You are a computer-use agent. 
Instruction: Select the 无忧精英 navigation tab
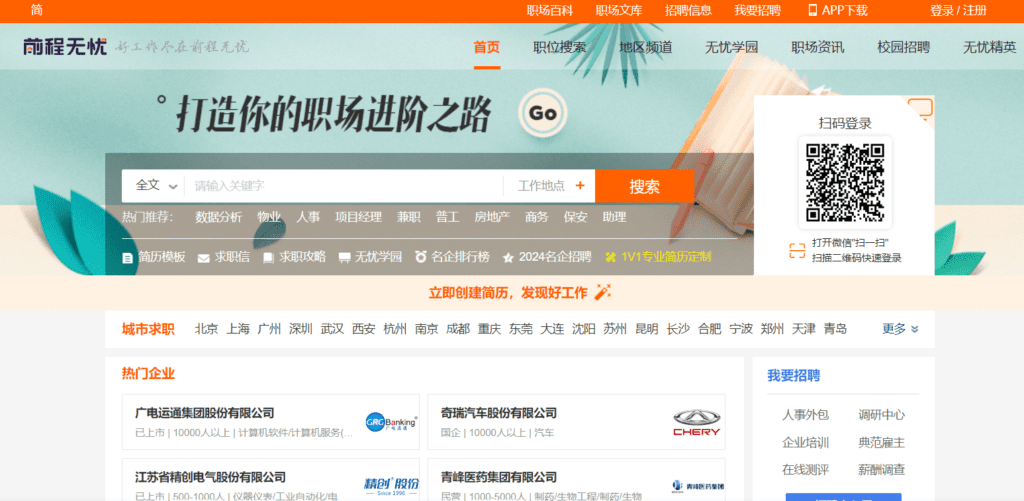point(990,47)
